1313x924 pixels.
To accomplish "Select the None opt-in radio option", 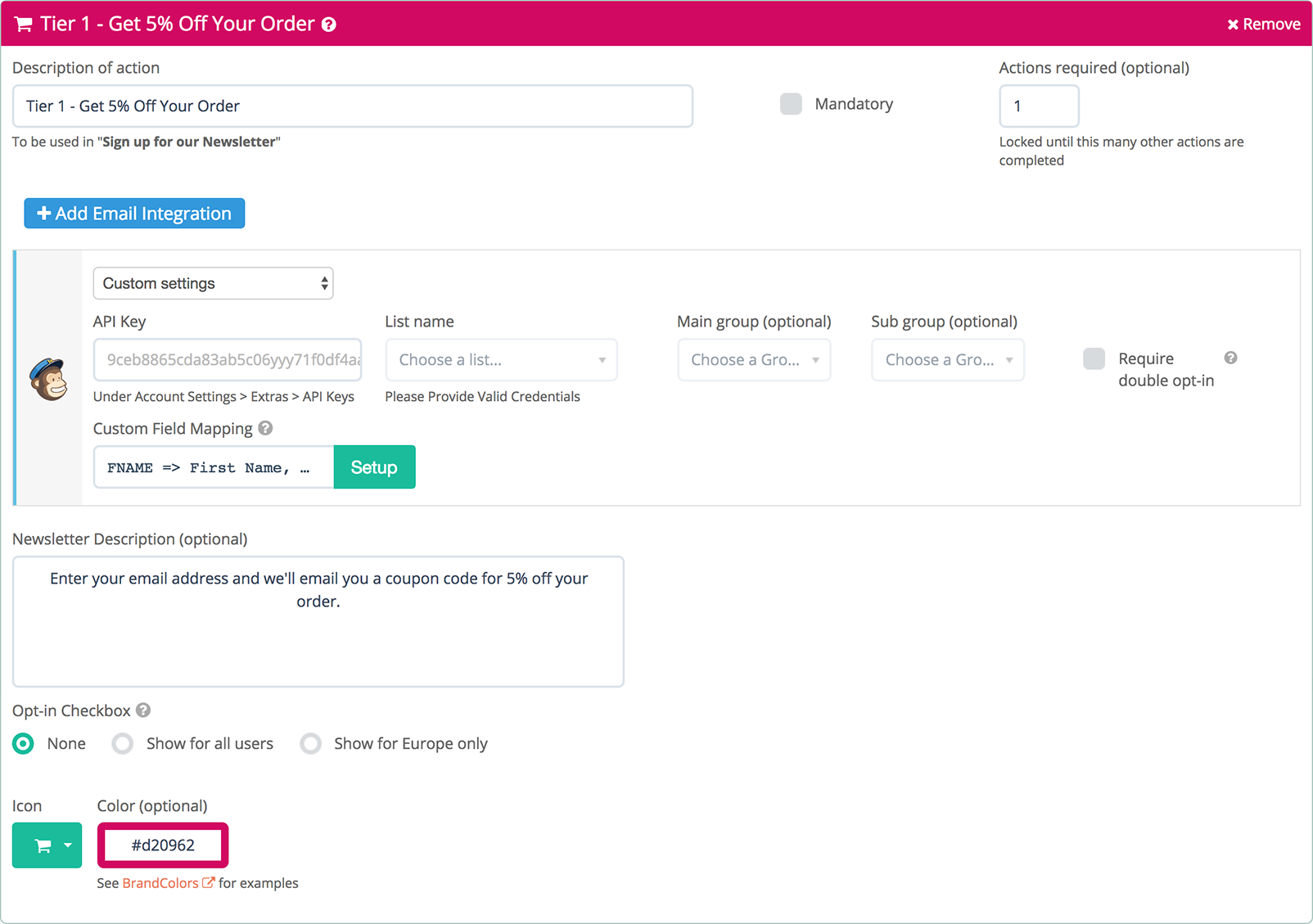I will (x=24, y=744).
